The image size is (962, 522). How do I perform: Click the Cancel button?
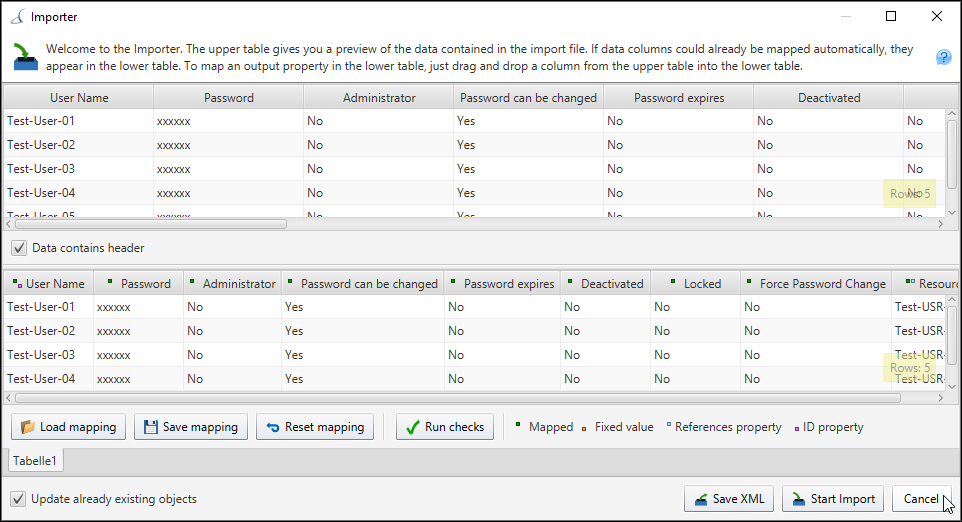point(922,499)
